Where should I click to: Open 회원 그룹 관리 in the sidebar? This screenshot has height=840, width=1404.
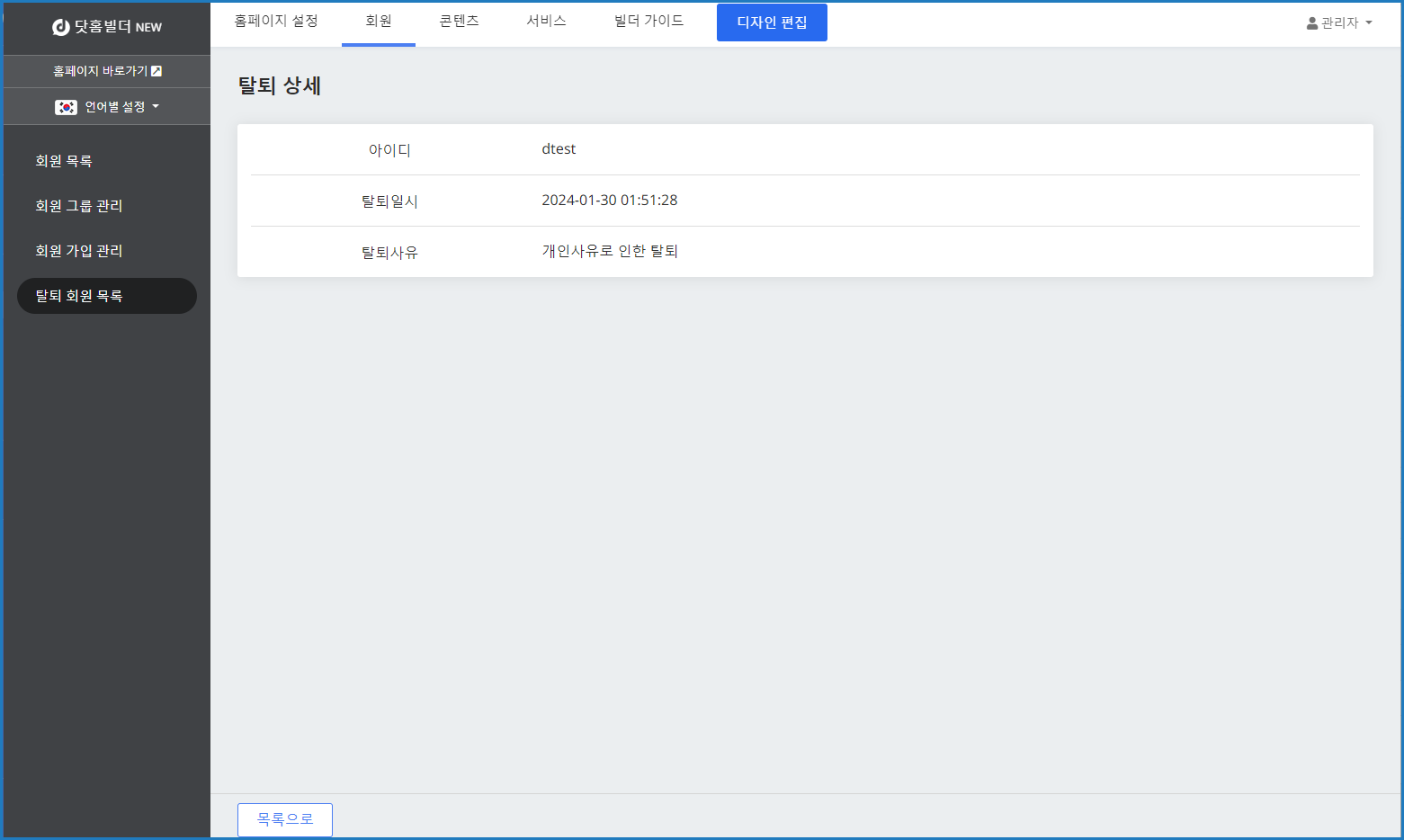[x=79, y=206]
